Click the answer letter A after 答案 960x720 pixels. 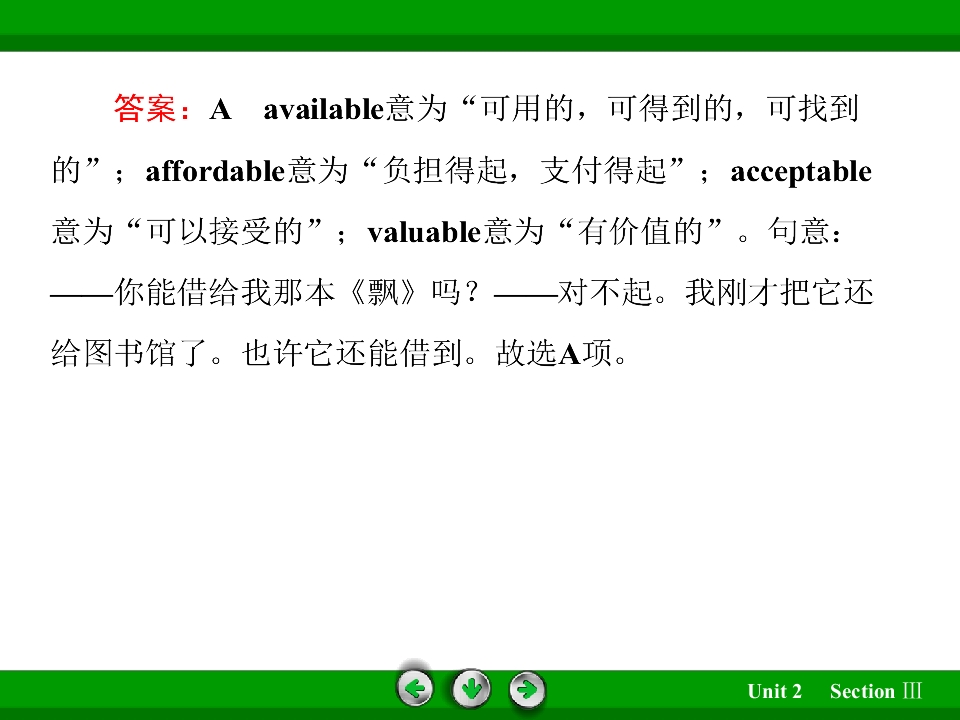pyautogui.click(x=220, y=110)
